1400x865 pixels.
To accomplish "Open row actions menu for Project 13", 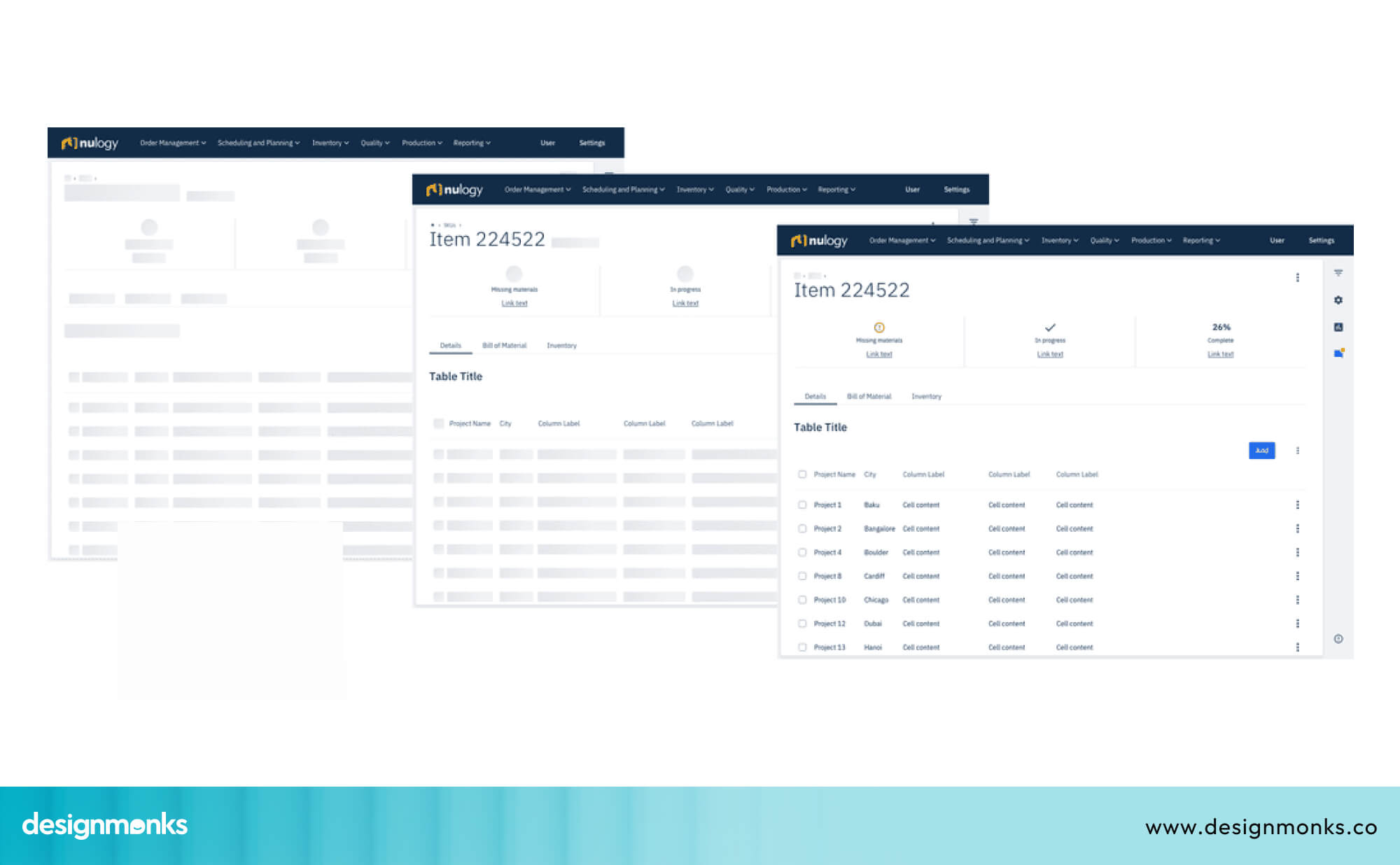I will (x=1298, y=647).
